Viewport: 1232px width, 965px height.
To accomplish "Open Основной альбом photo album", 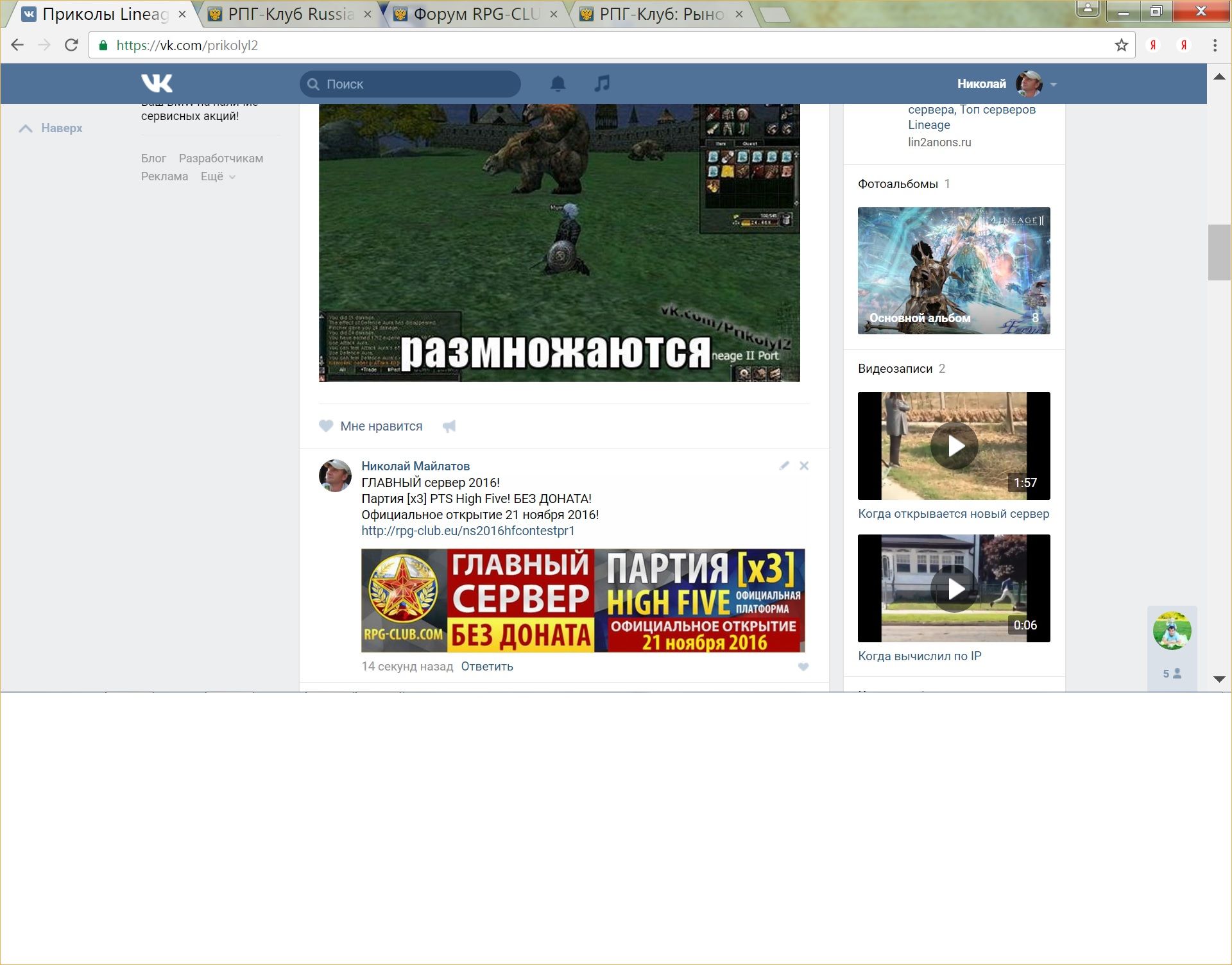I will point(954,271).
